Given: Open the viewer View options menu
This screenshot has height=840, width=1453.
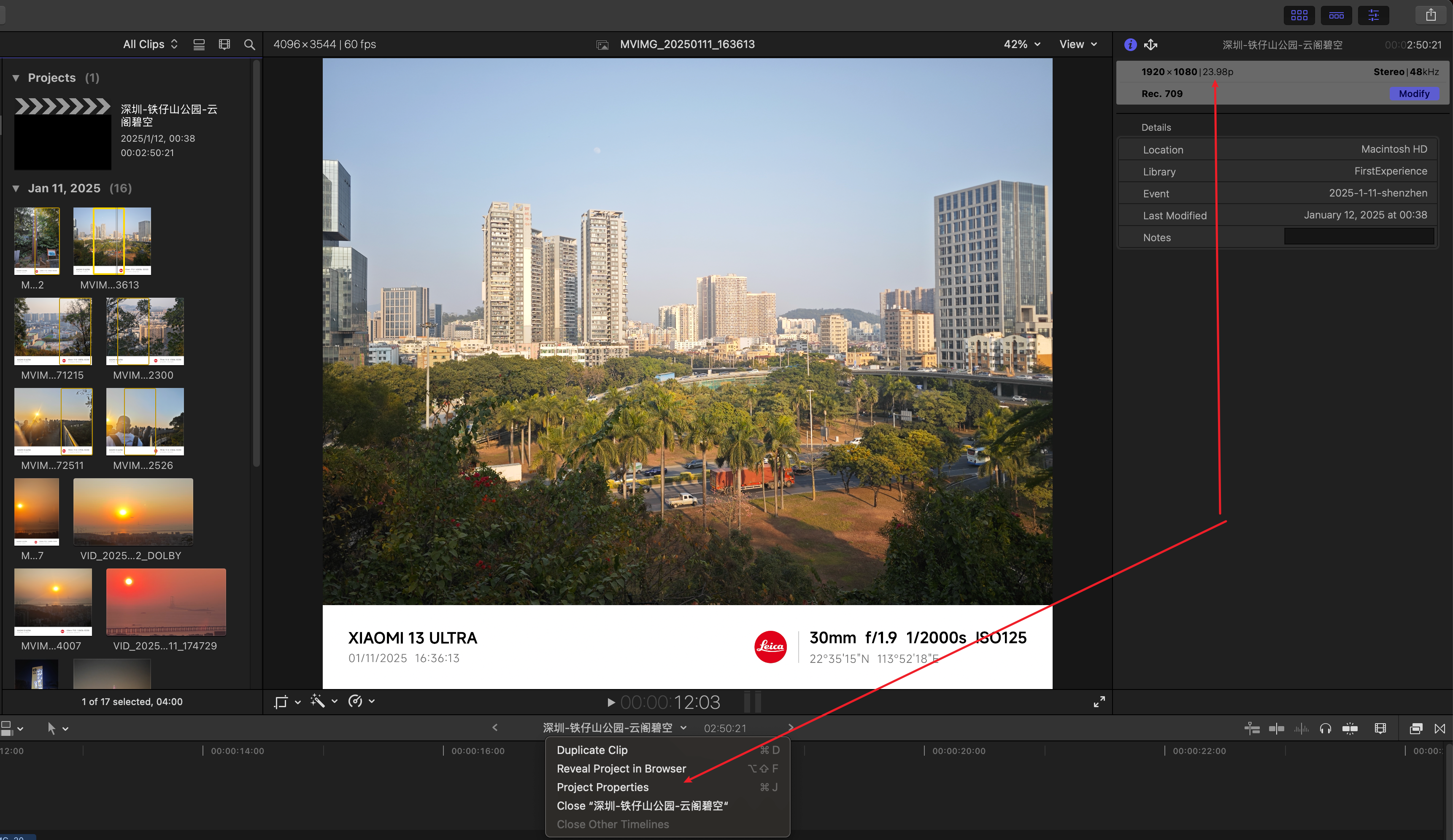Looking at the screenshot, I should [x=1078, y=44].
